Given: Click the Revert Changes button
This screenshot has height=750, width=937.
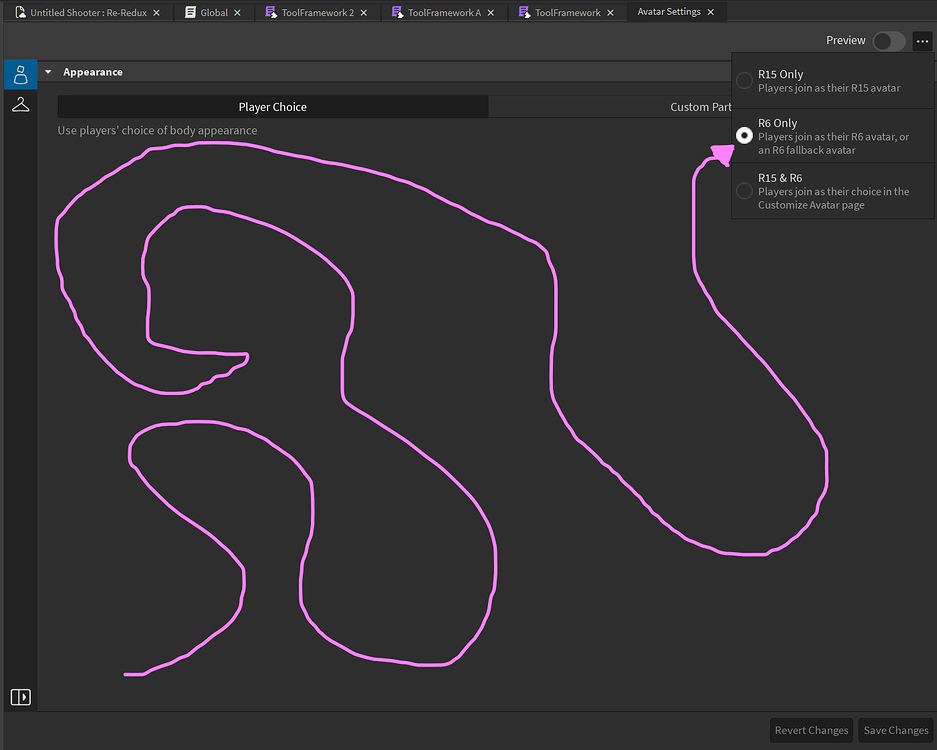Looking at the screenshot, I should click(x=811, y=730).
